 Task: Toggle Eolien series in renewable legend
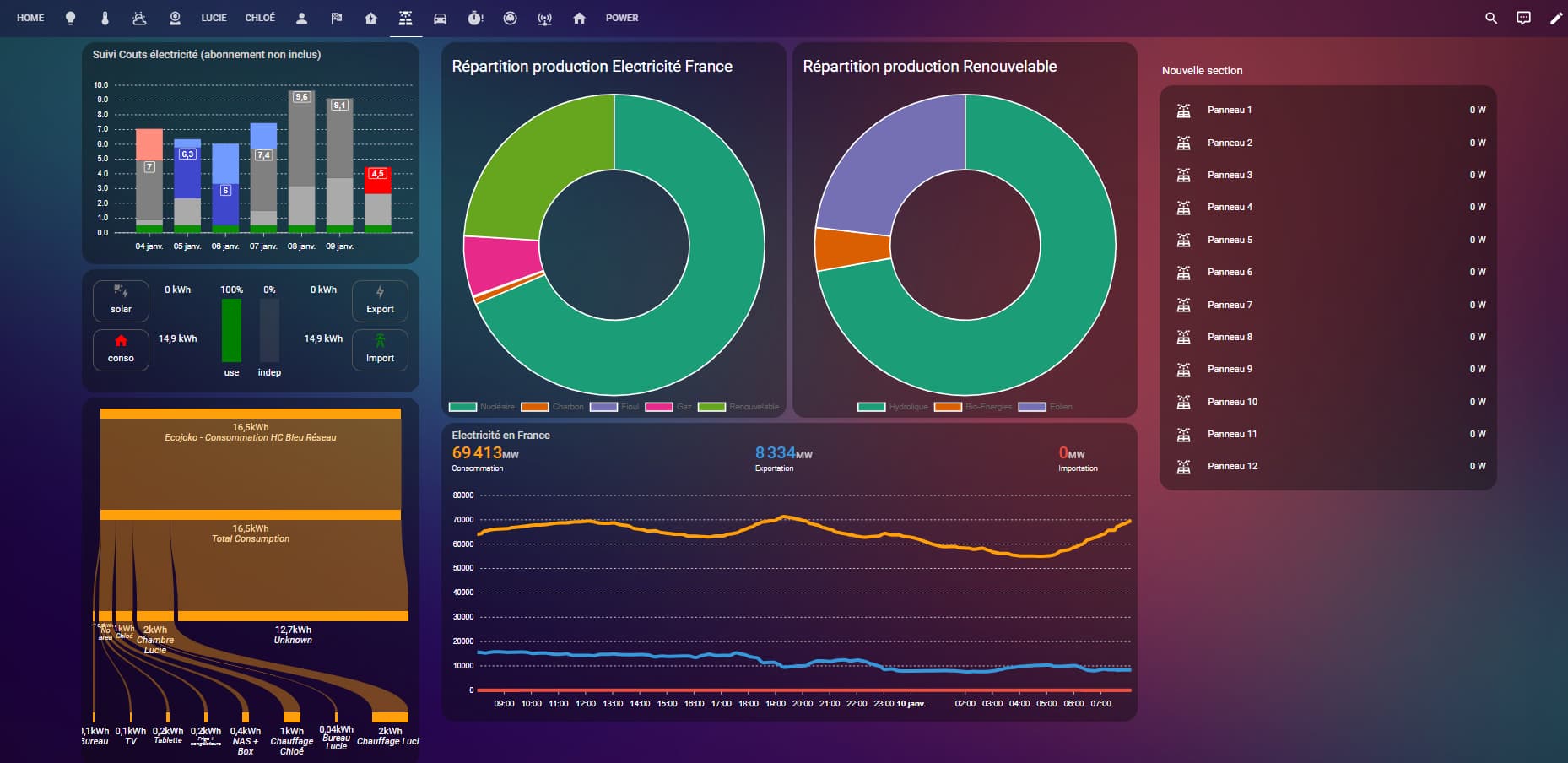pyautogui.click(x=1046, y=407)
